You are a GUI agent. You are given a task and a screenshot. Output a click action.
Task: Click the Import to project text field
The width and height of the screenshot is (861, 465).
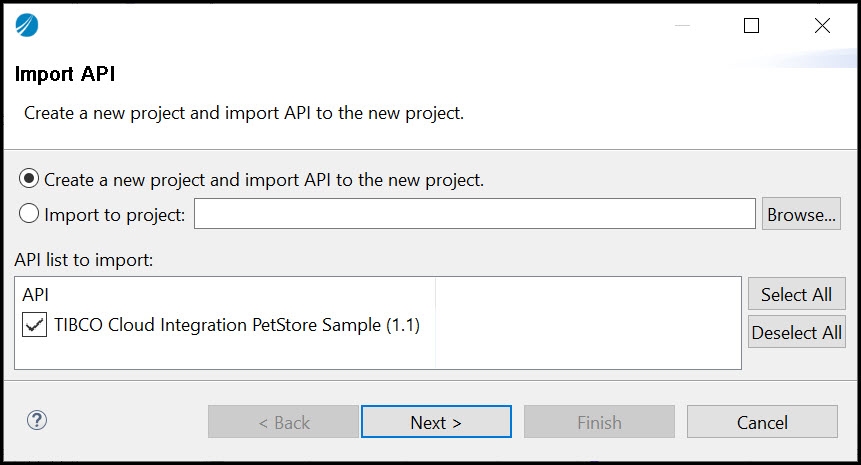pyautogui.click(x=474, y=214)
